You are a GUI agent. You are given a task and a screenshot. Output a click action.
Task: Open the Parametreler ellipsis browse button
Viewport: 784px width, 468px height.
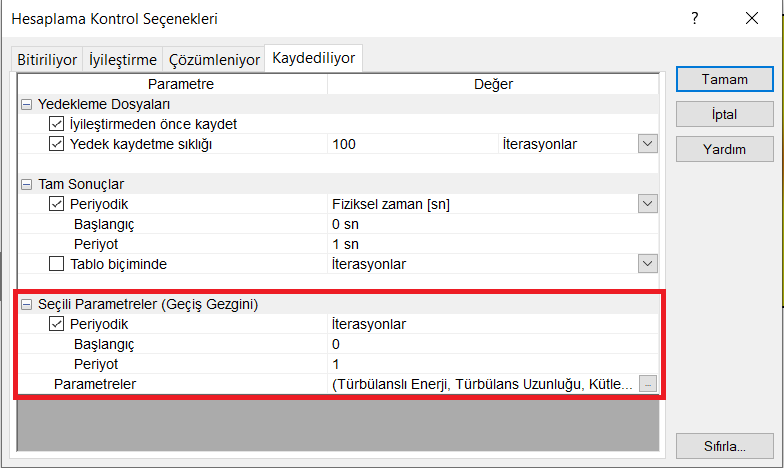click(x=648, y=384)
